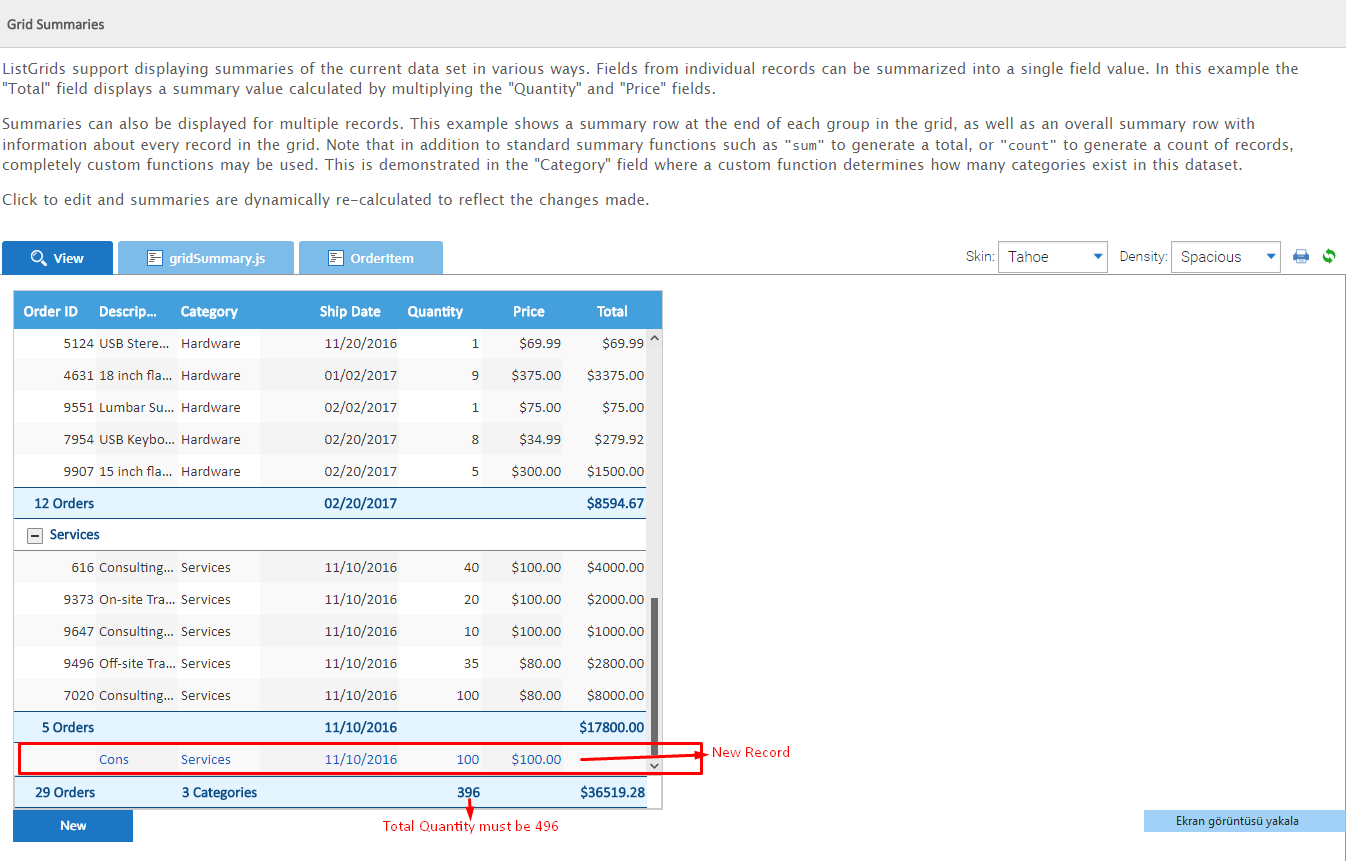Click the grid scrollbar up arrow
The image size is (1346, 861).
click(655, 338)
